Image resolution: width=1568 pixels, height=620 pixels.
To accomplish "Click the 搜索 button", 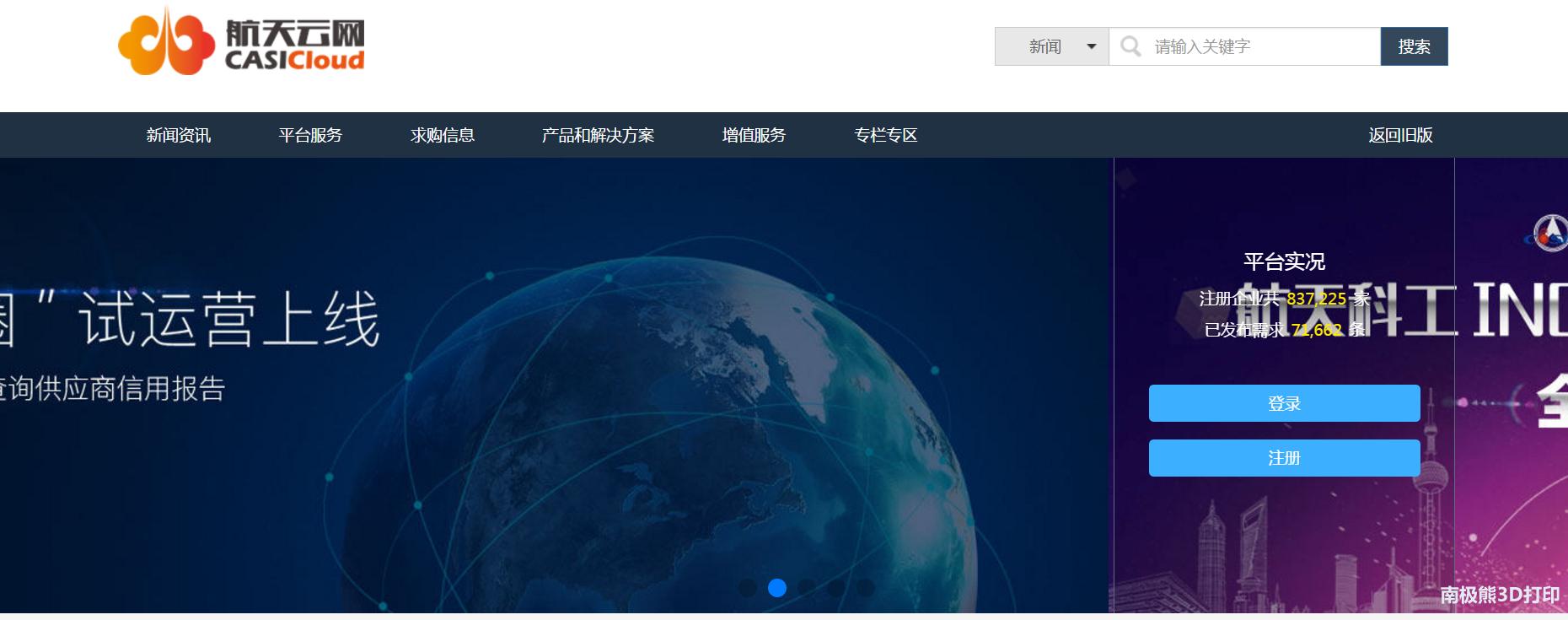I will coord(1415,46).
